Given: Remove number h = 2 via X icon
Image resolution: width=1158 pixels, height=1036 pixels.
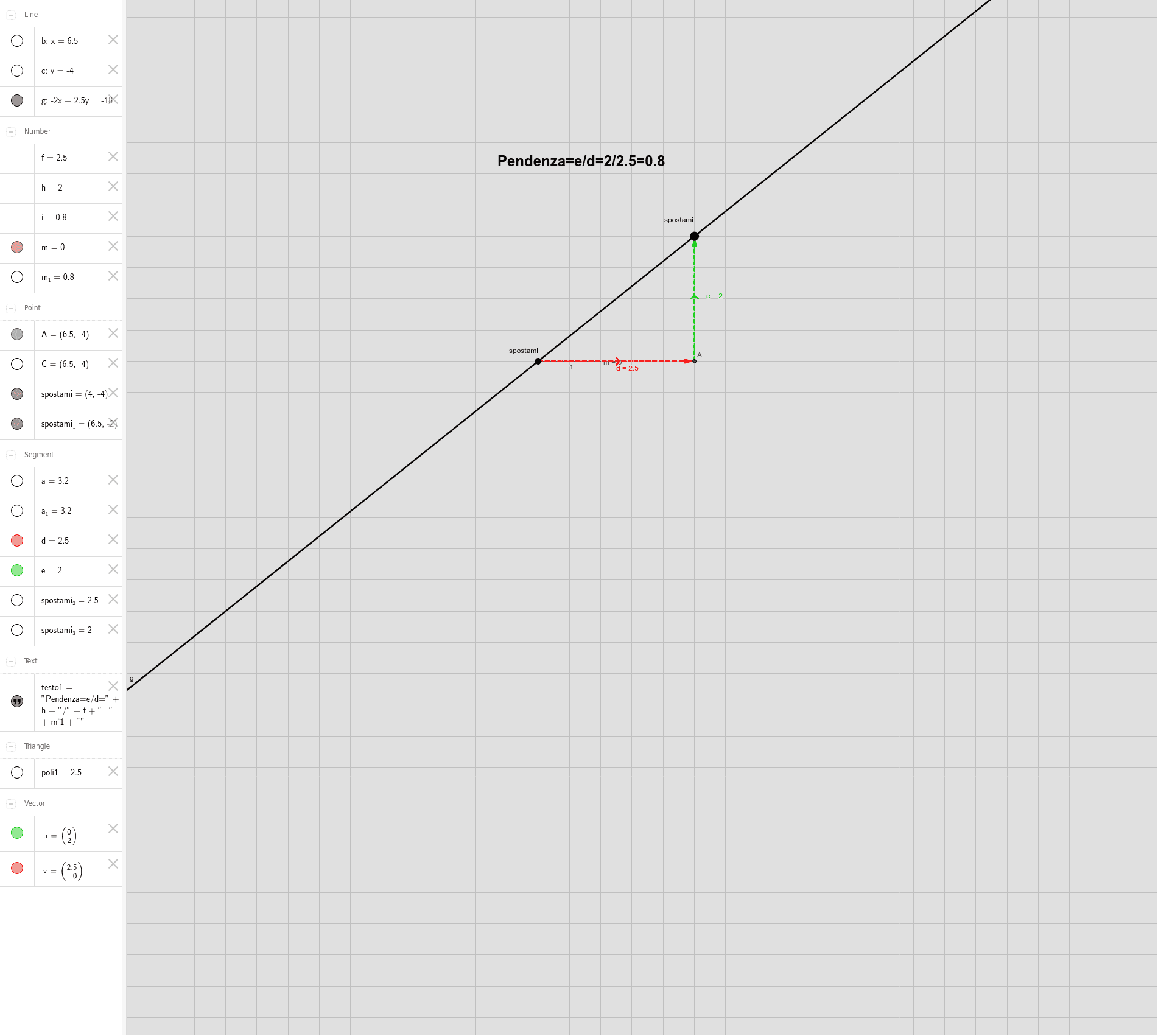Looking at the screenshot, I should 113,186.
